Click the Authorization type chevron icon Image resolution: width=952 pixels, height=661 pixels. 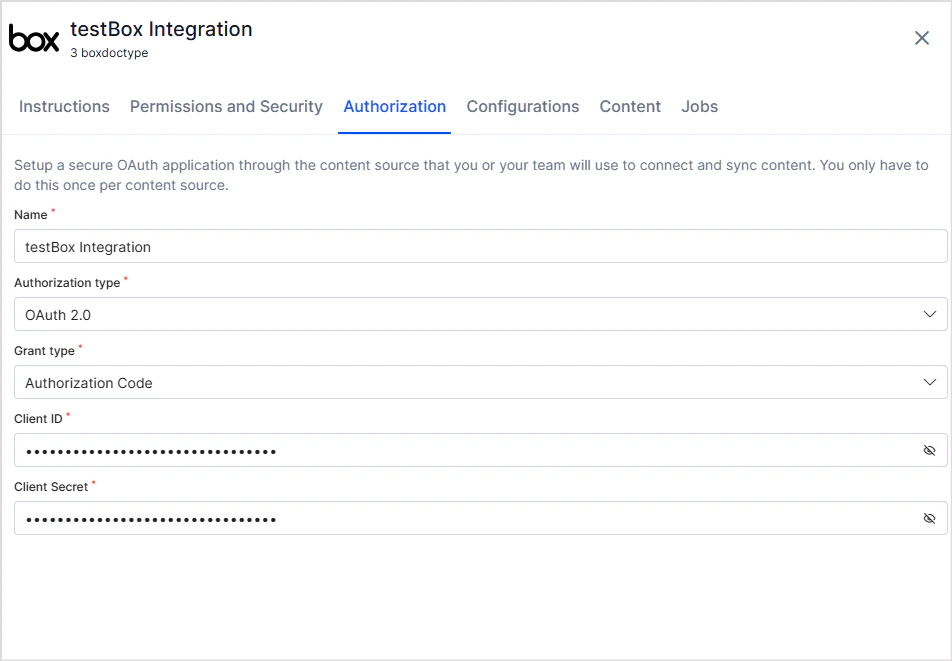click(x=932, y=314)
